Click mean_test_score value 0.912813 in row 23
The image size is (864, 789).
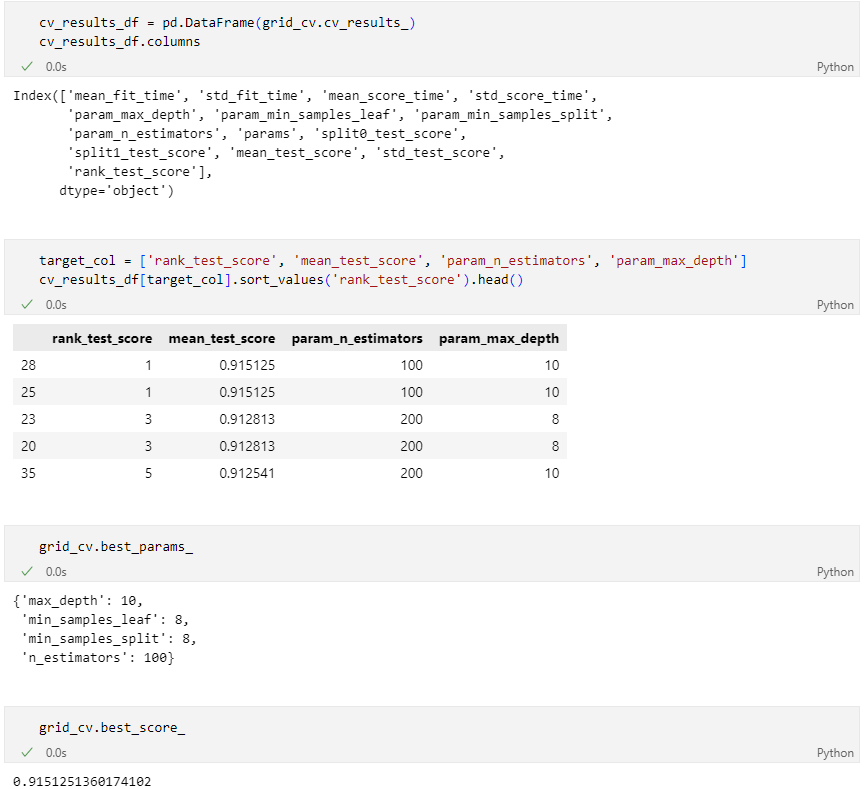pos(247,419)
